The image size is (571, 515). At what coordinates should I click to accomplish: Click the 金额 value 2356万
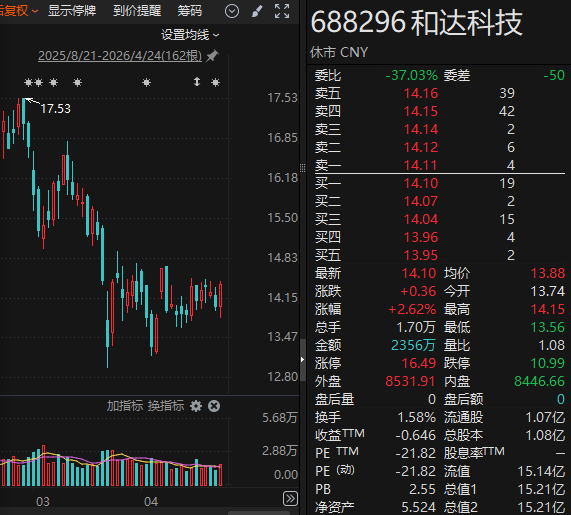413,345
